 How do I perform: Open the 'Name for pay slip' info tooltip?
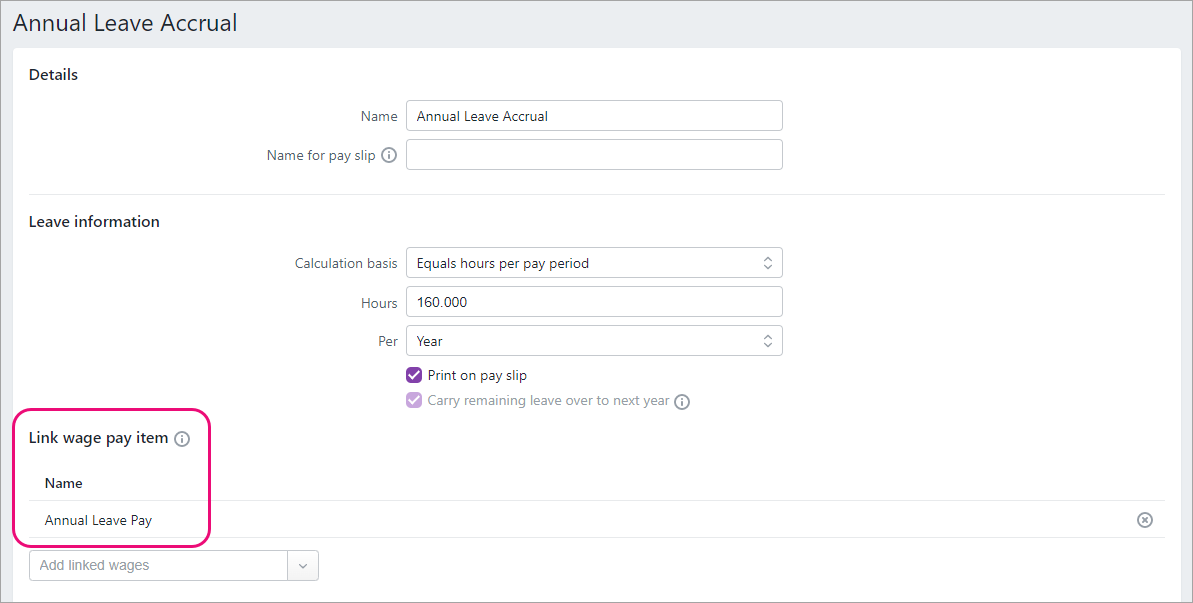(x=389, y=155)
